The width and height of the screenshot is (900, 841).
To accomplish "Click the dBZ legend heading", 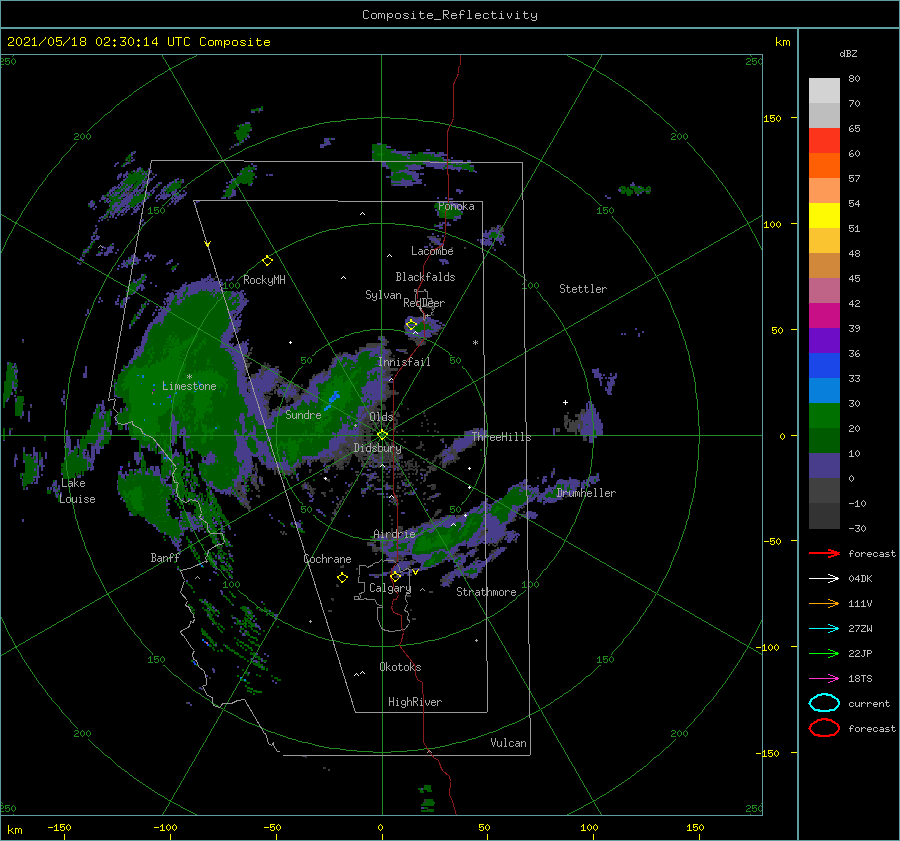I will point(848,53).
